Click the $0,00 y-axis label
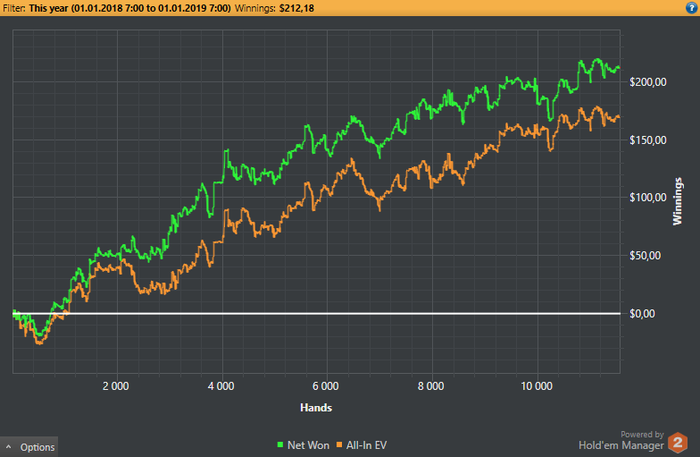 tap(642, 314)
